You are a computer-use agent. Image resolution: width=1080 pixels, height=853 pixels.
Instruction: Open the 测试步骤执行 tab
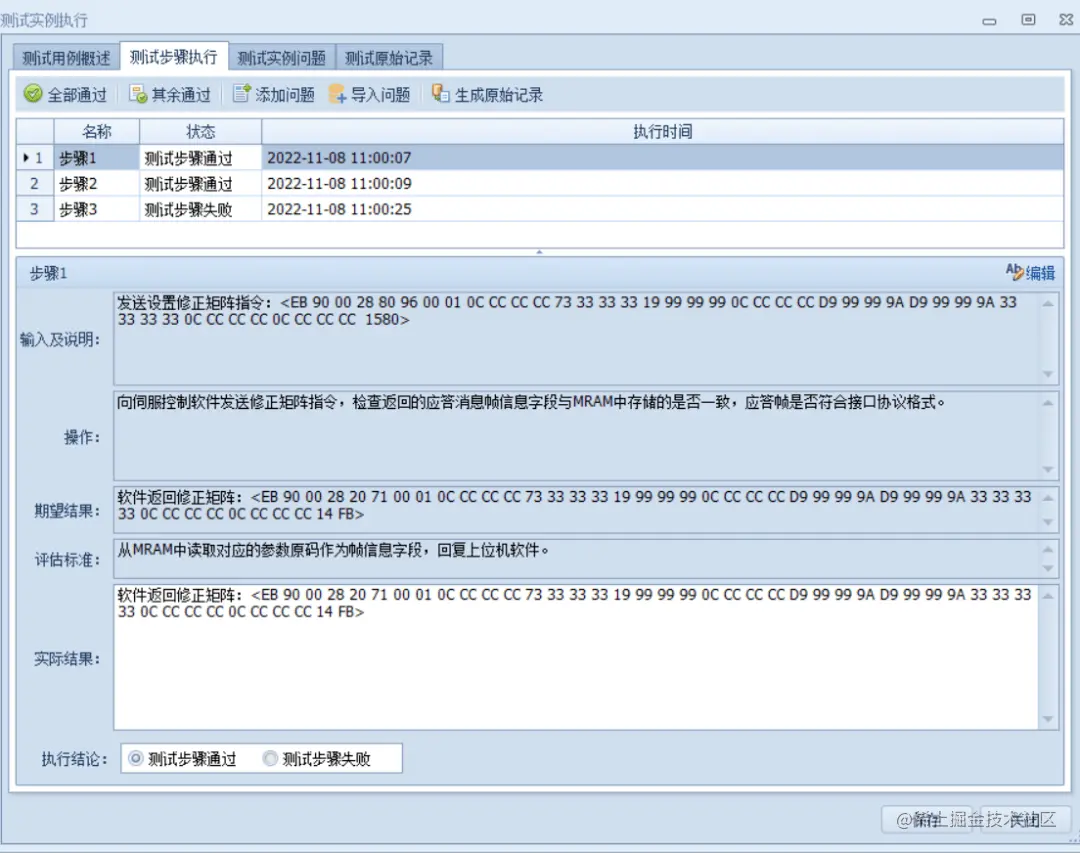click(x=174, y=56)
